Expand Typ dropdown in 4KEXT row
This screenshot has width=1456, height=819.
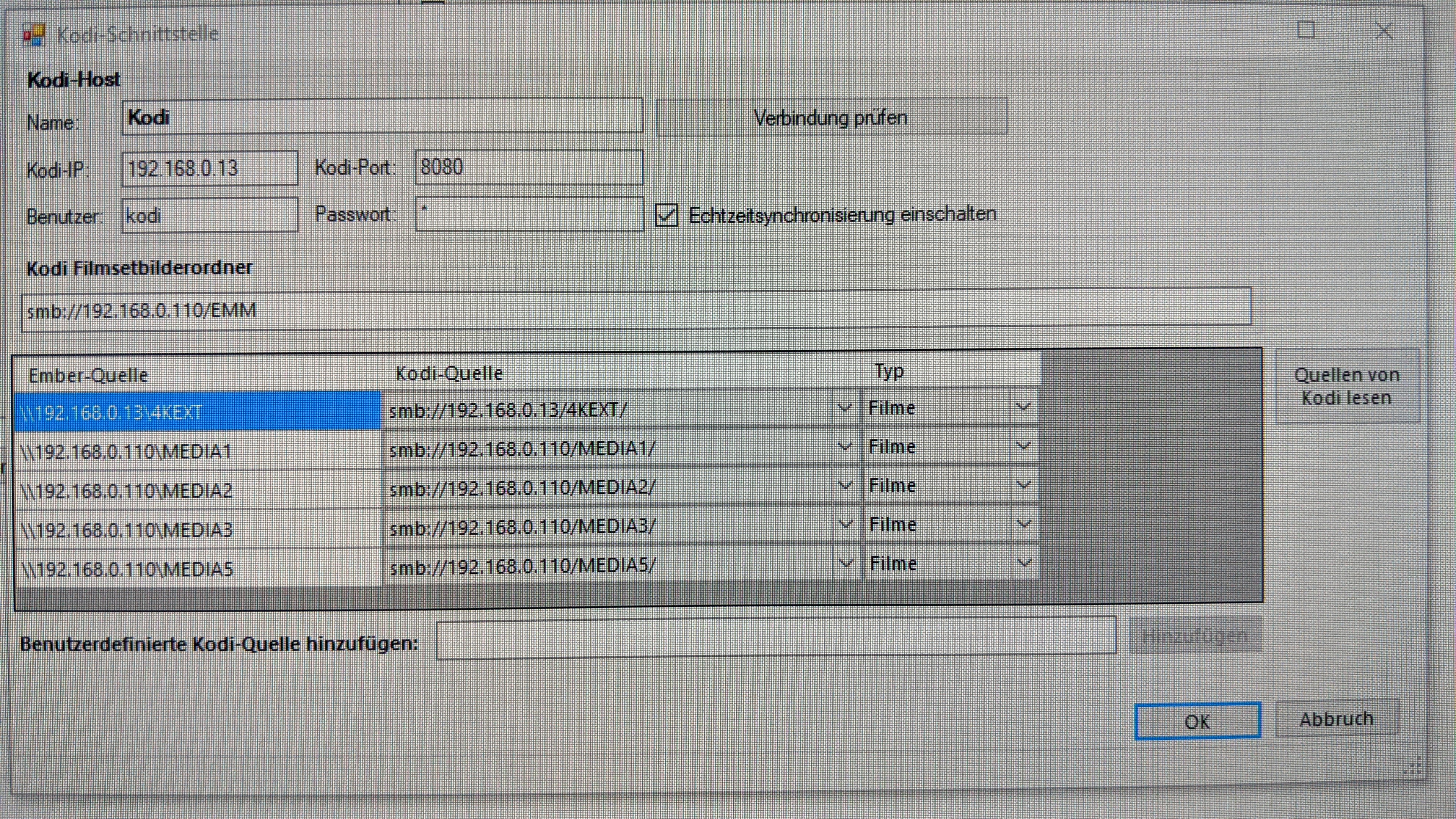pos(1023,407)
